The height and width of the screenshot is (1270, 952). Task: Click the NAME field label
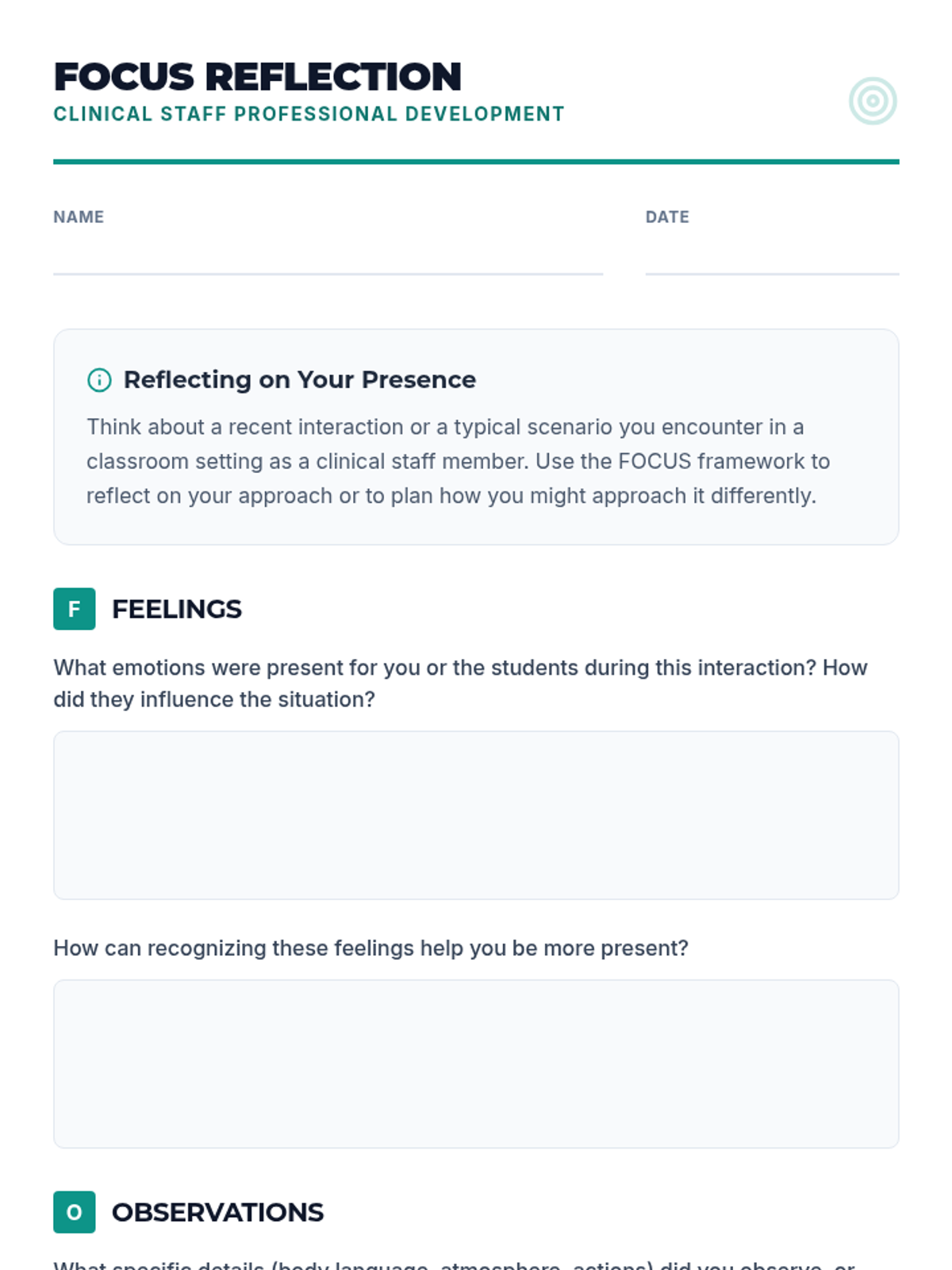[x=79, y=217]
